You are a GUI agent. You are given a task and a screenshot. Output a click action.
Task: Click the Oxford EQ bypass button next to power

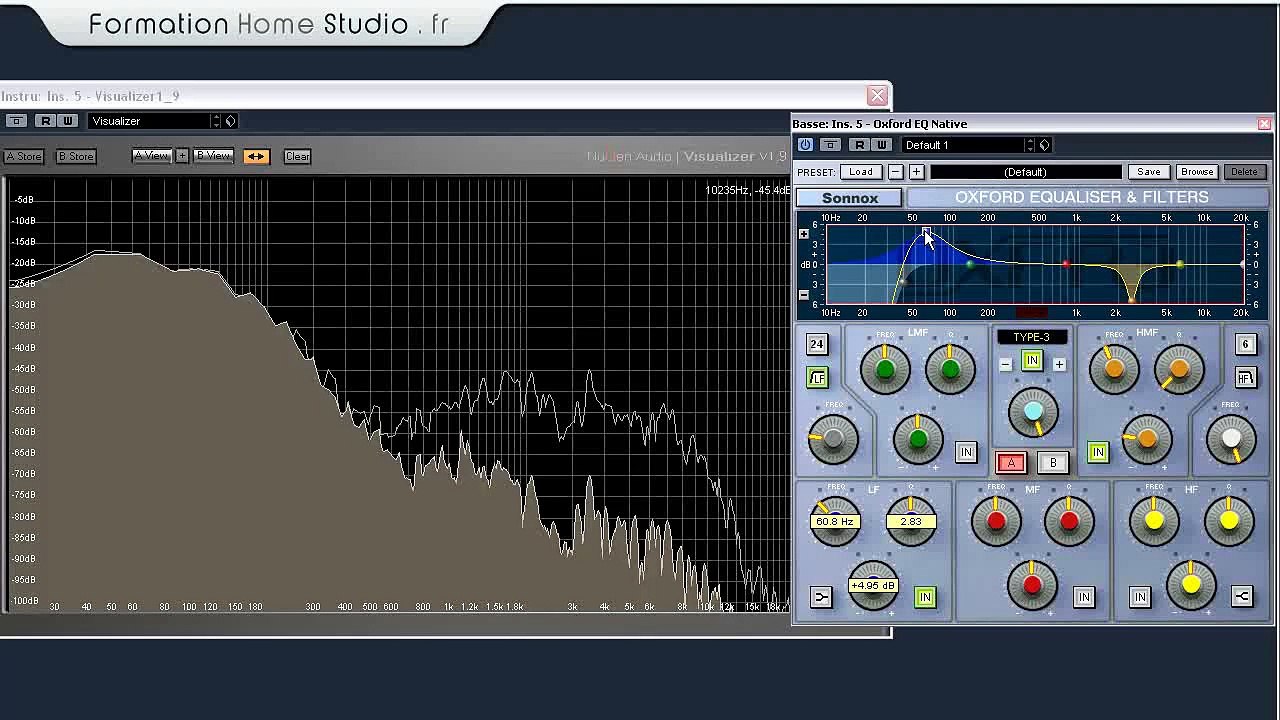pos(829,145)
